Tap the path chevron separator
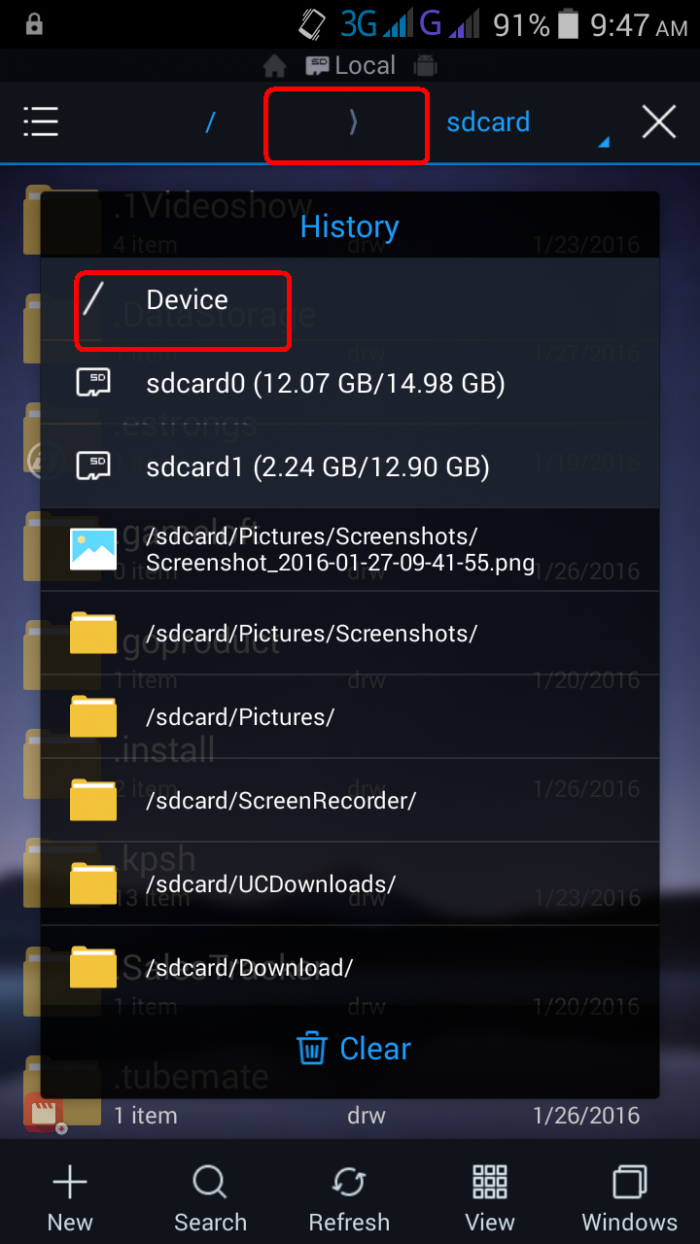The image size is (700, 1244). pos(352,123)
